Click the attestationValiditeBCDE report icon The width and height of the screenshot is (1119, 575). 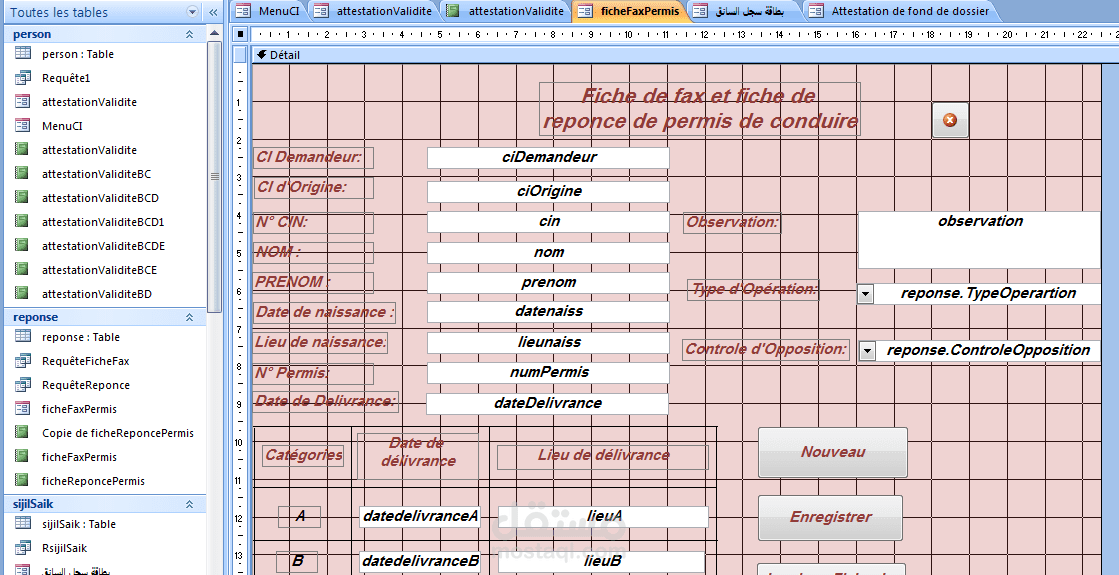[x=23, y=245]
